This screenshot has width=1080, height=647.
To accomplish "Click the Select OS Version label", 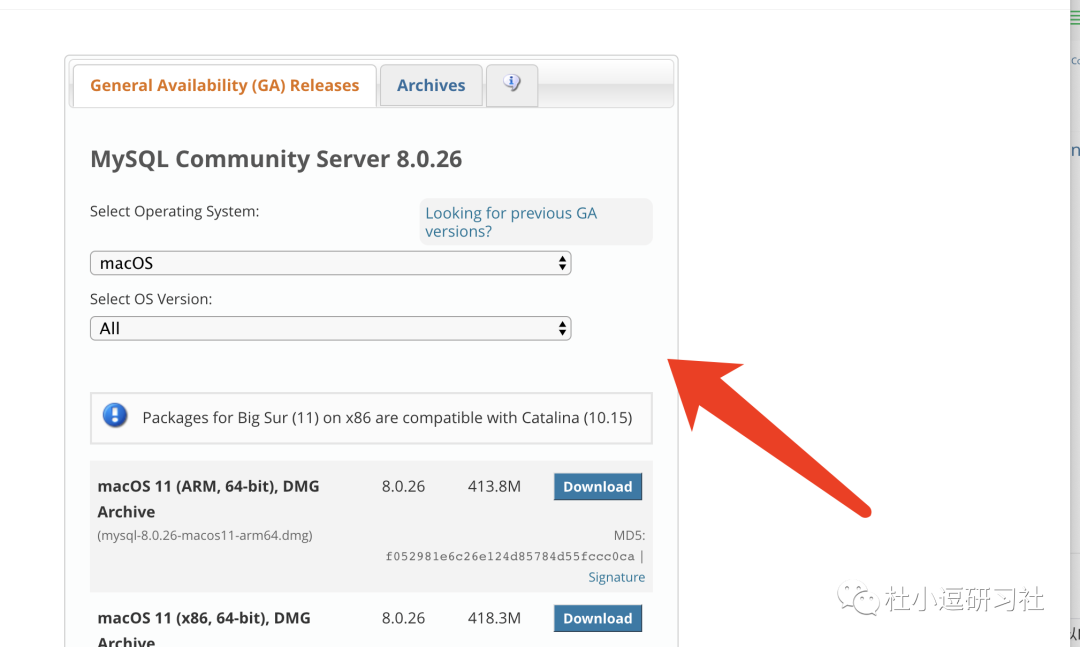I will pos(151,299).
